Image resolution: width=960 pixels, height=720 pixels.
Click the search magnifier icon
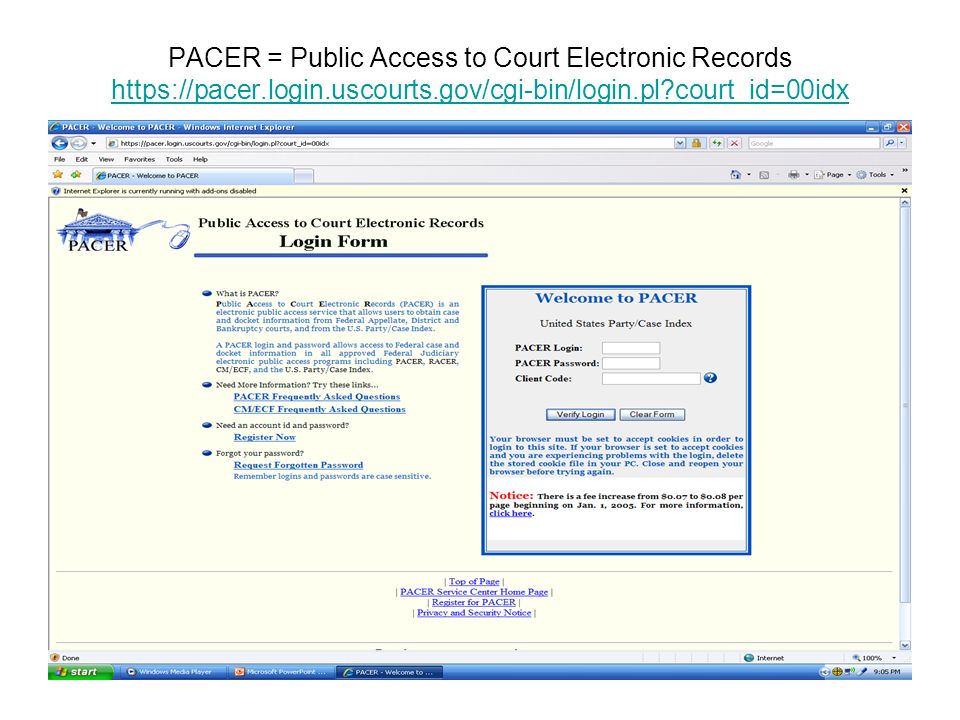[890, 143]
